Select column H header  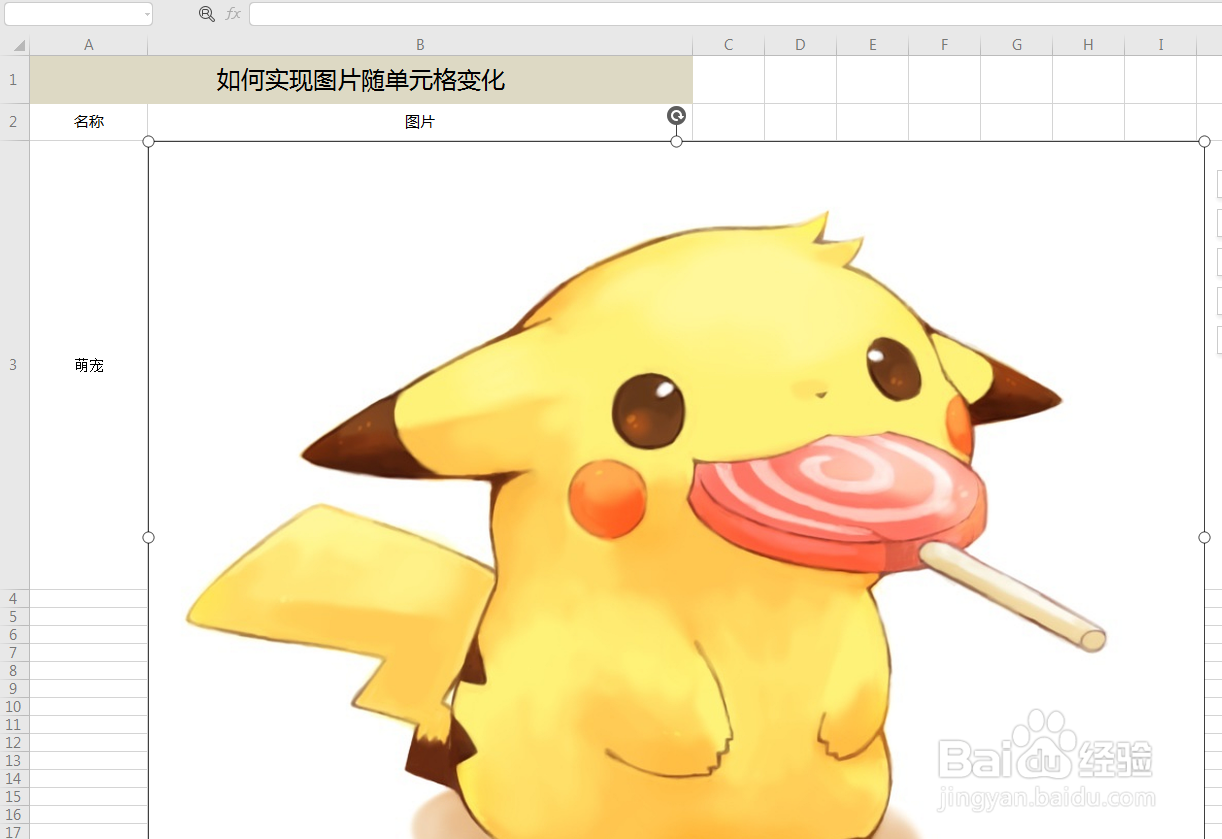click(1088, 45)
